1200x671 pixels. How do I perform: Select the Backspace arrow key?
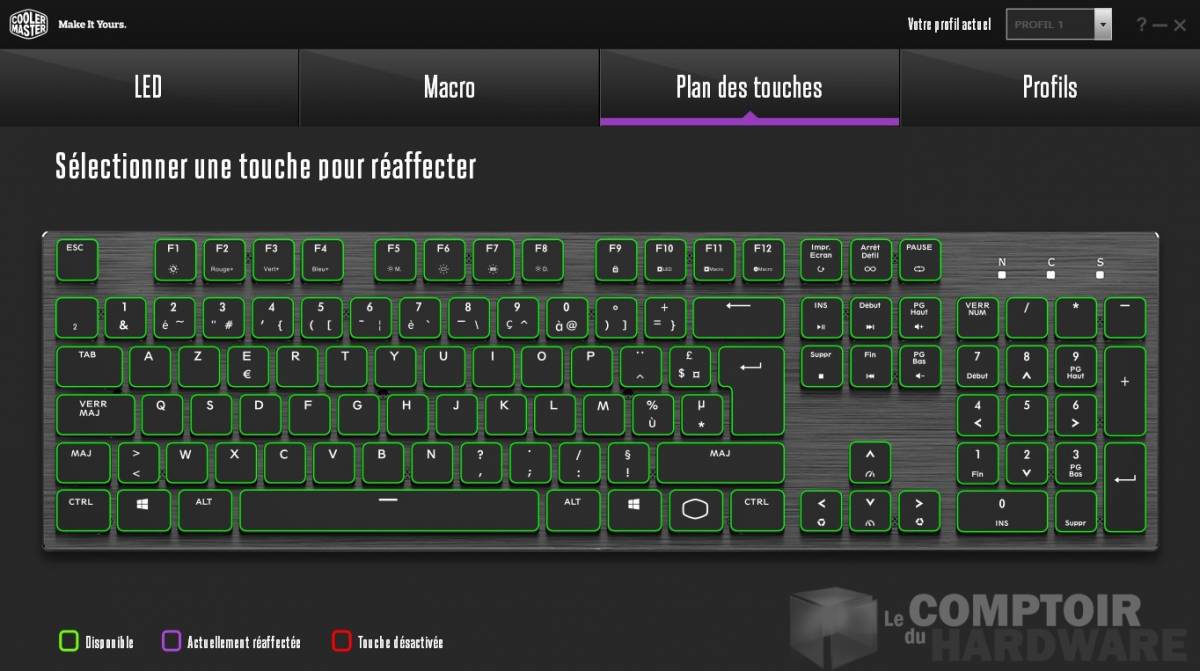click(739, 318)
